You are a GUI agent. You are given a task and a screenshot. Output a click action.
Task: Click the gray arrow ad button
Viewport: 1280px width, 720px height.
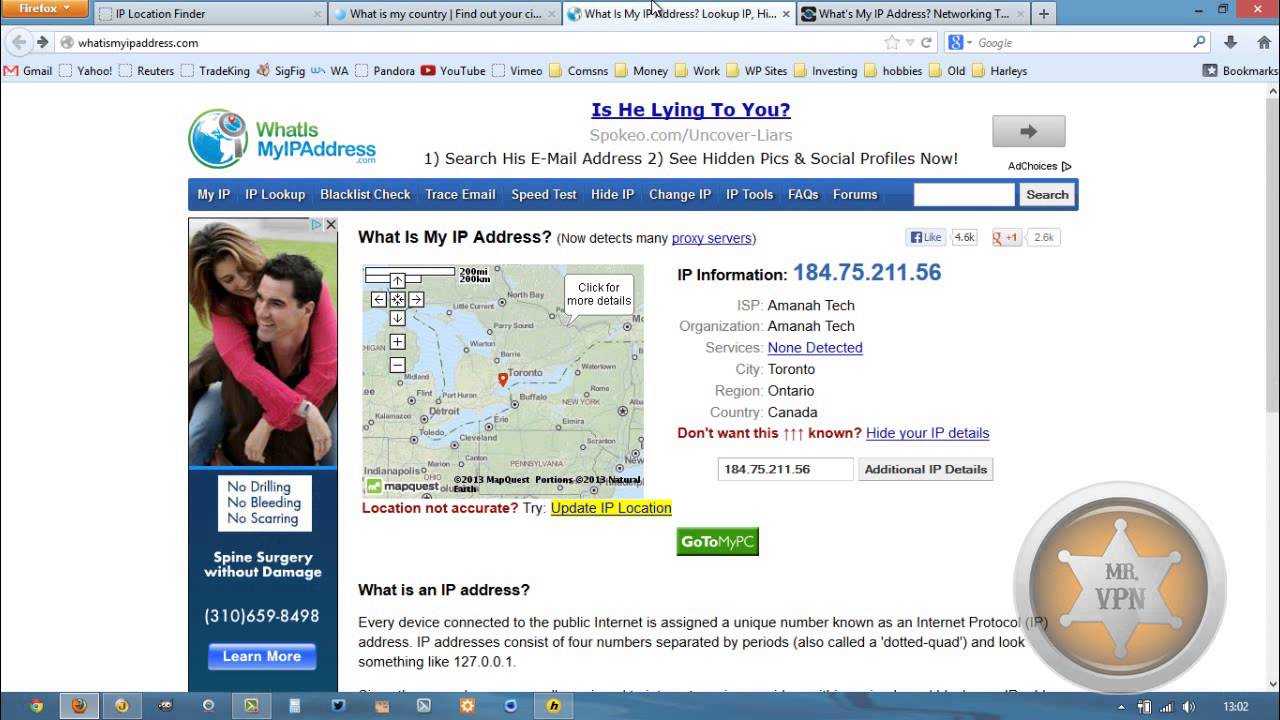1028,131
